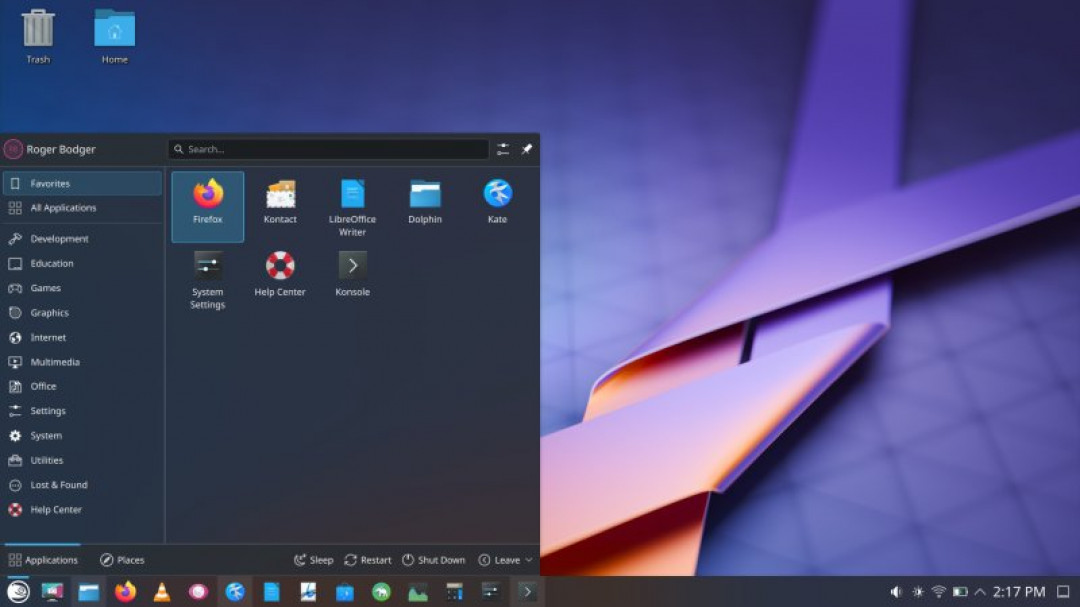This screenshot has height=607, width=1080.
Task: Pin the application menu open
Action: pos(527,149)
